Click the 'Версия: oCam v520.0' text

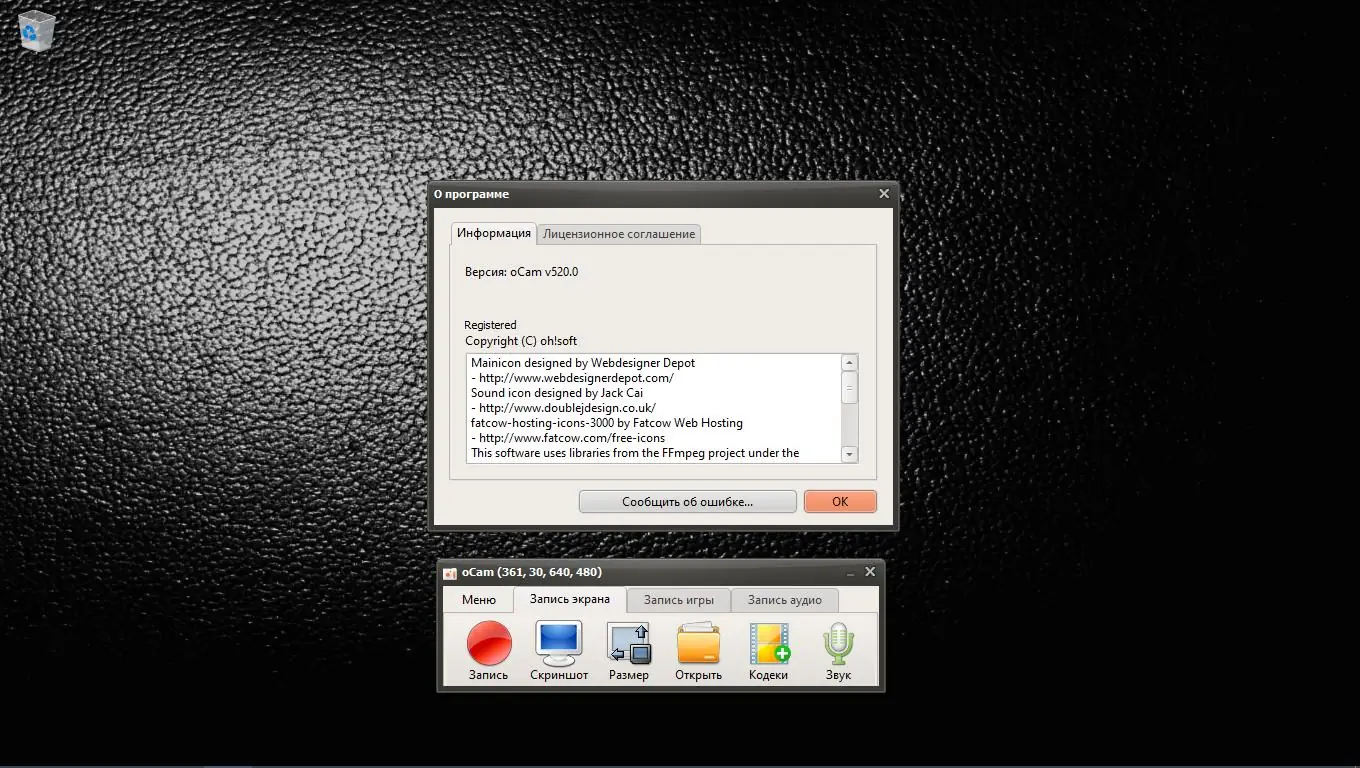click(x=521, y=272)
